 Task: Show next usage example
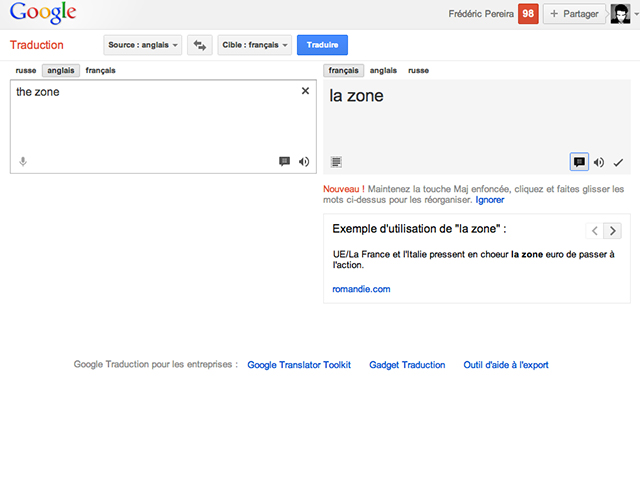pos(613,231)
